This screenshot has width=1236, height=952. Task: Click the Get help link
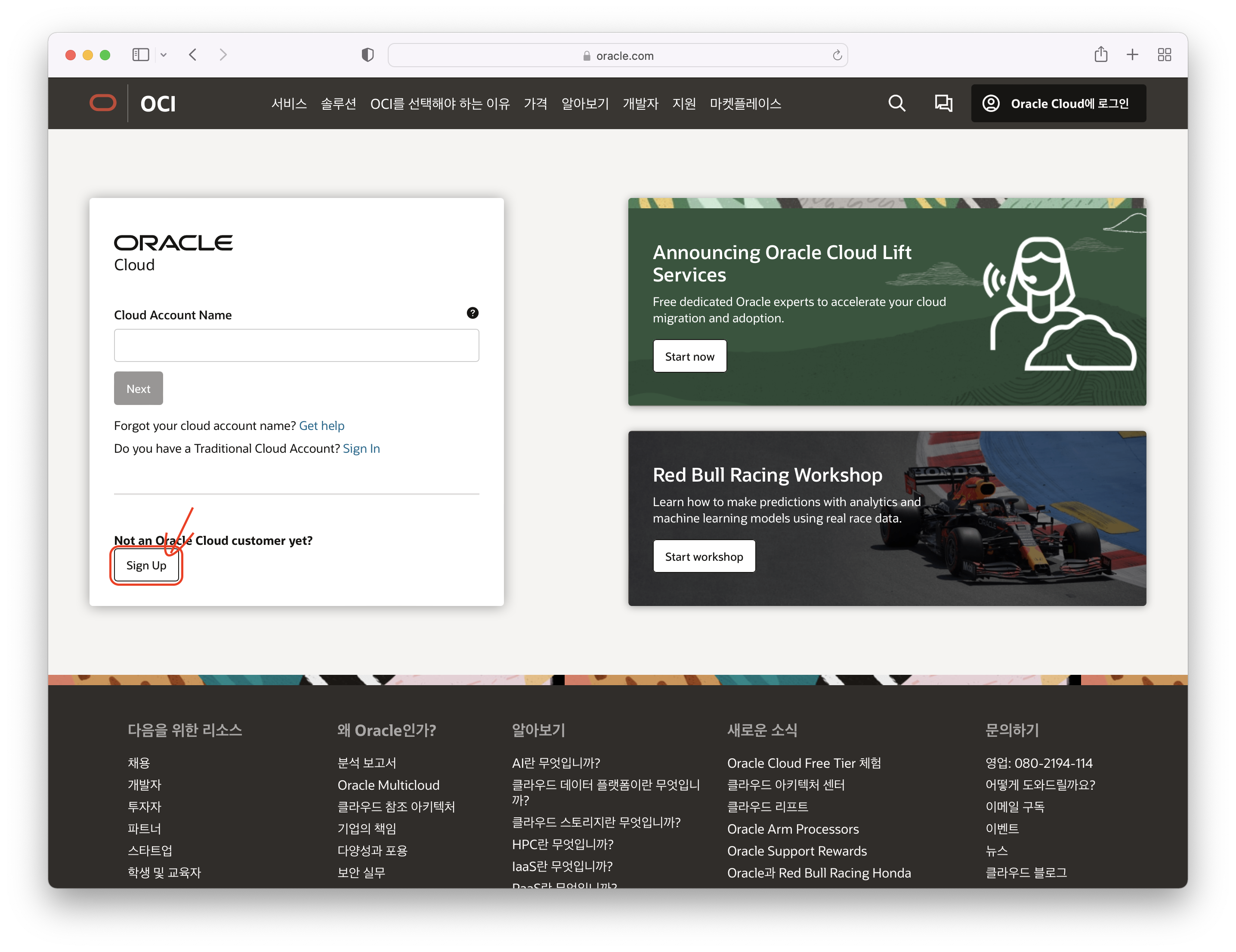click(321, 426)
